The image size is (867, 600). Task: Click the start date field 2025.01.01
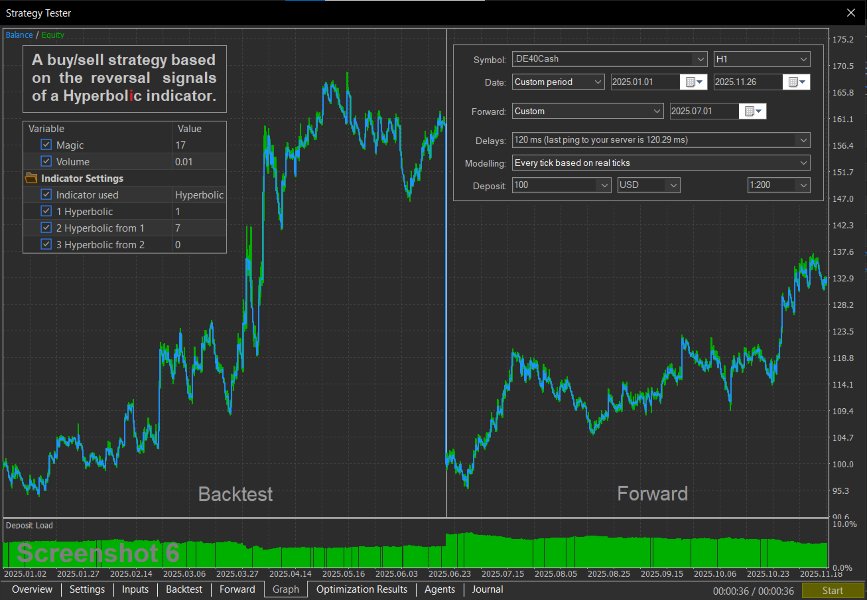tap(645, 82)
